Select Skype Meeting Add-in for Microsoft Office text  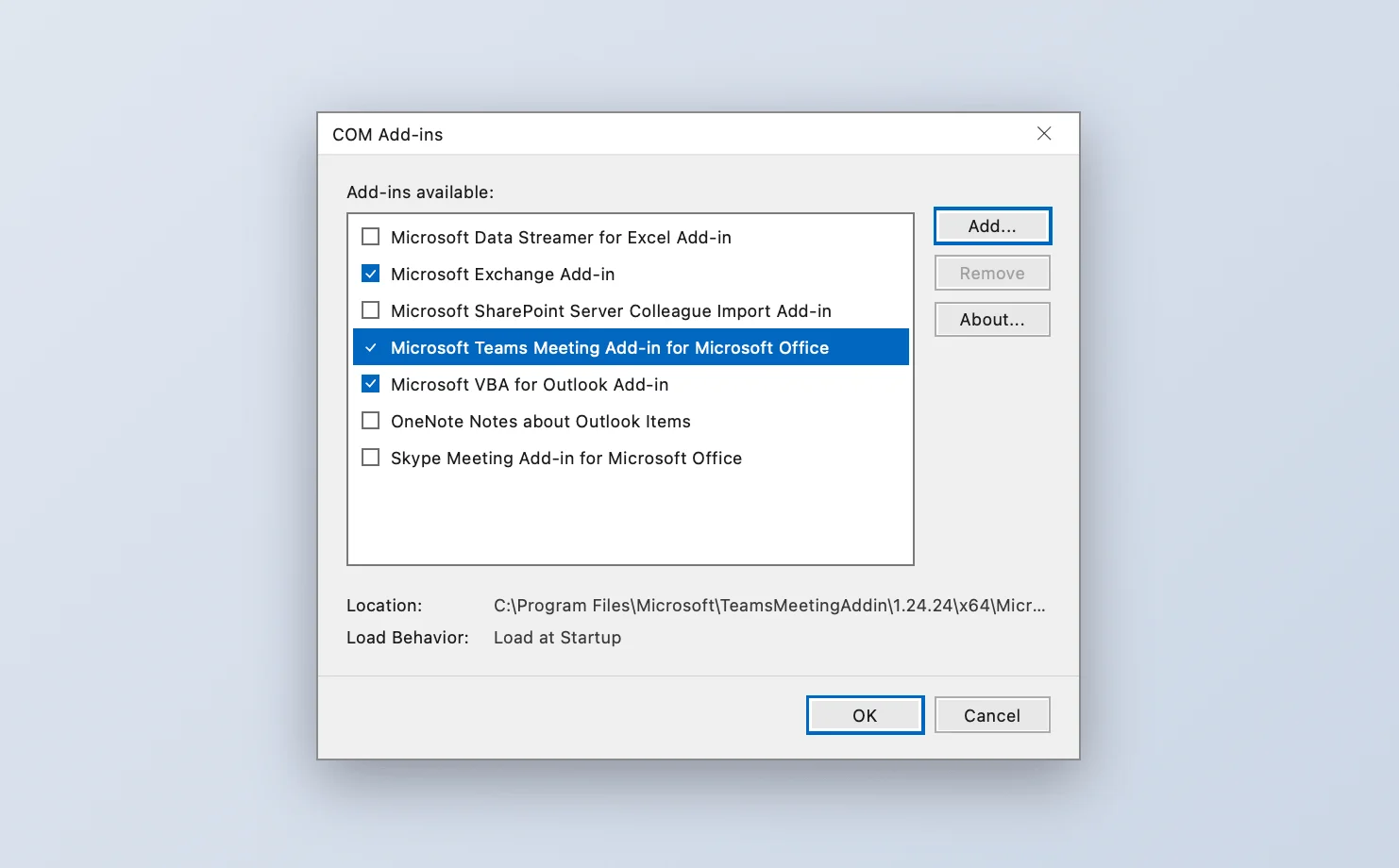[566, 459]
